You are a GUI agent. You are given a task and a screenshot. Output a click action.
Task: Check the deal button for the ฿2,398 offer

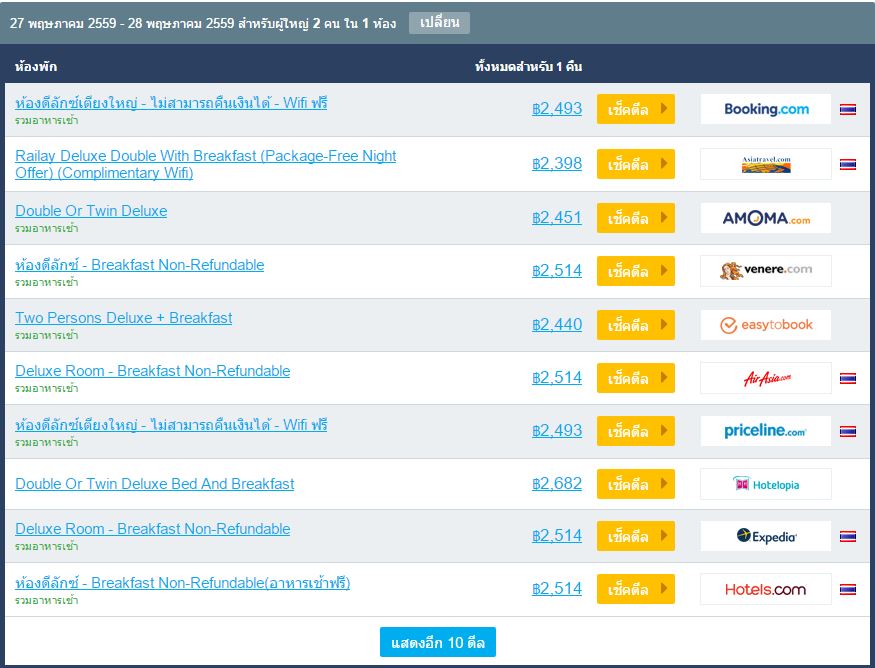click(636, 164)
